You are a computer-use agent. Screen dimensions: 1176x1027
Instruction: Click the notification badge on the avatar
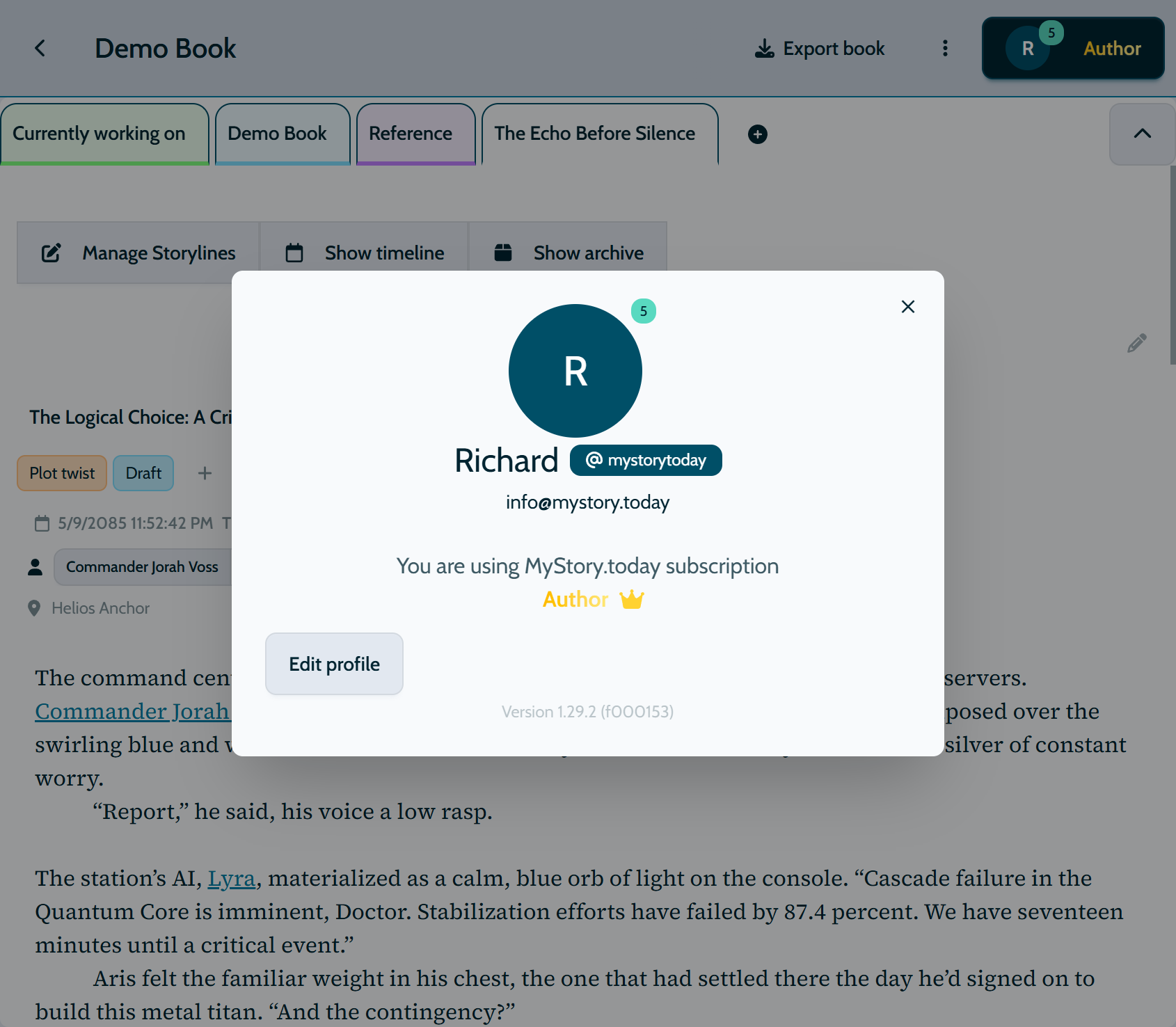[643, 311]
